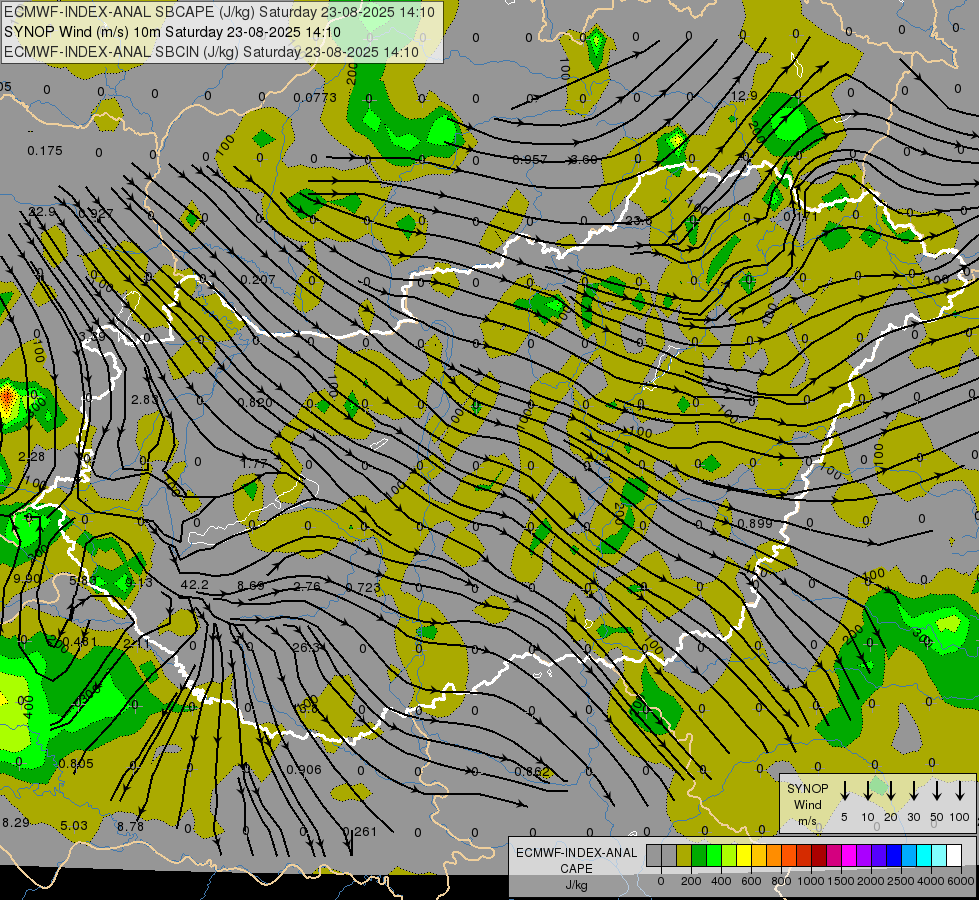Click the 8.29 value on the map

click(16, 823)
